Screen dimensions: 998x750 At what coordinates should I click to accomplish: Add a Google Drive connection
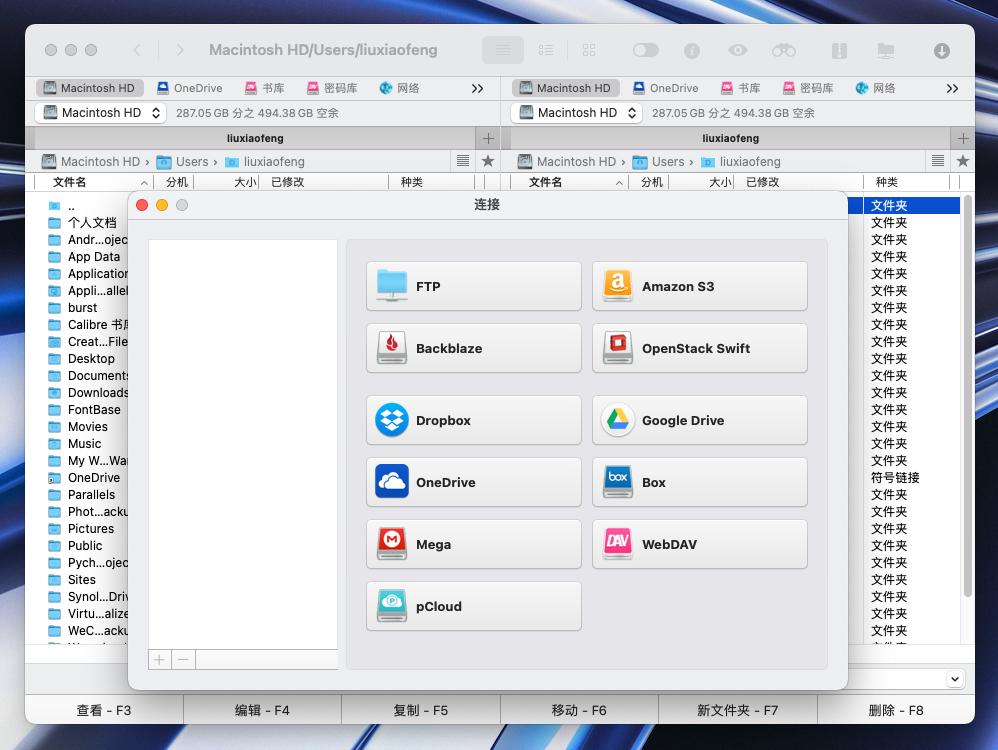tap(699, 420)
